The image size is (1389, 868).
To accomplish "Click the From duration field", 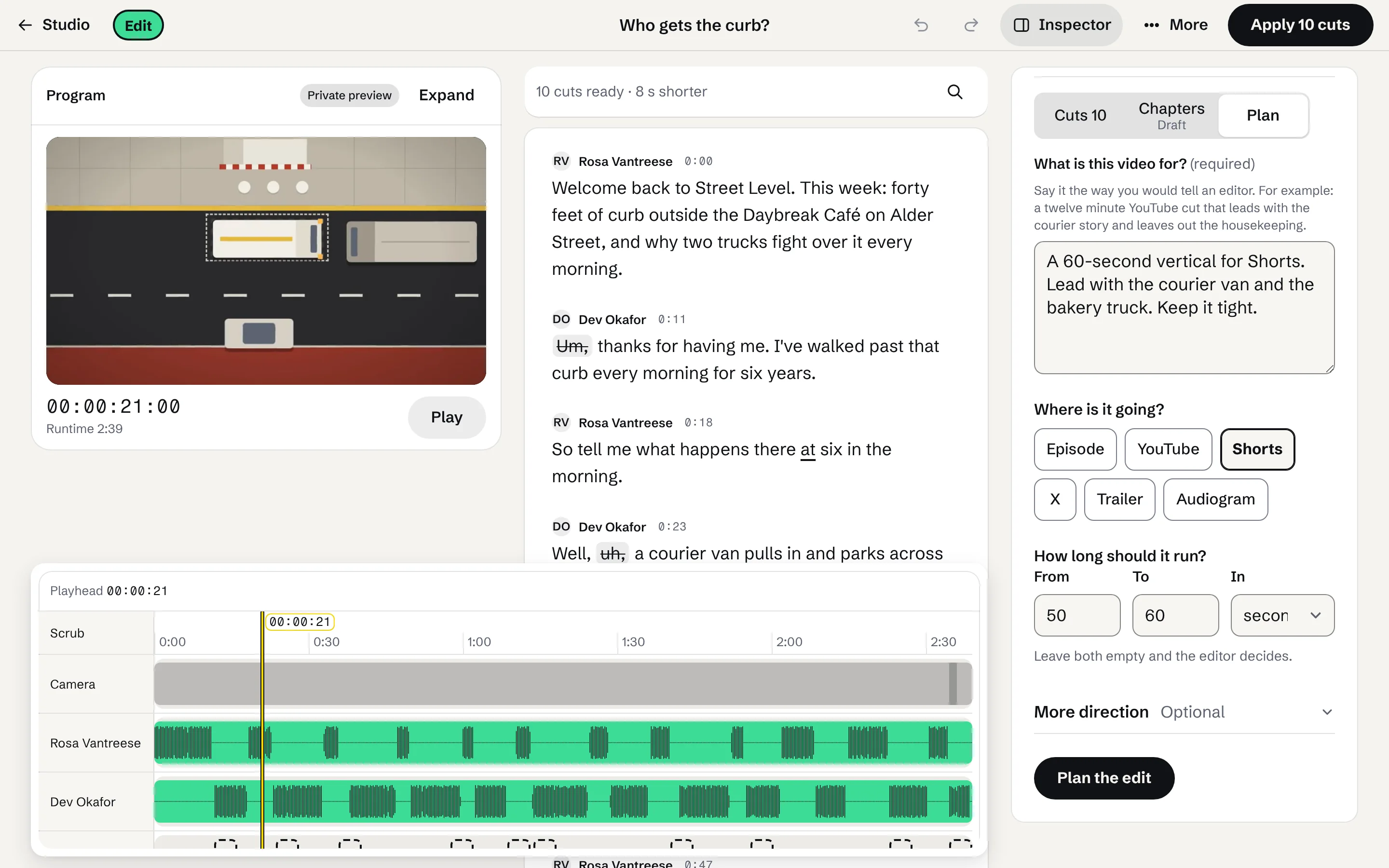I will pyautogui.click(x=1077, y=615).
